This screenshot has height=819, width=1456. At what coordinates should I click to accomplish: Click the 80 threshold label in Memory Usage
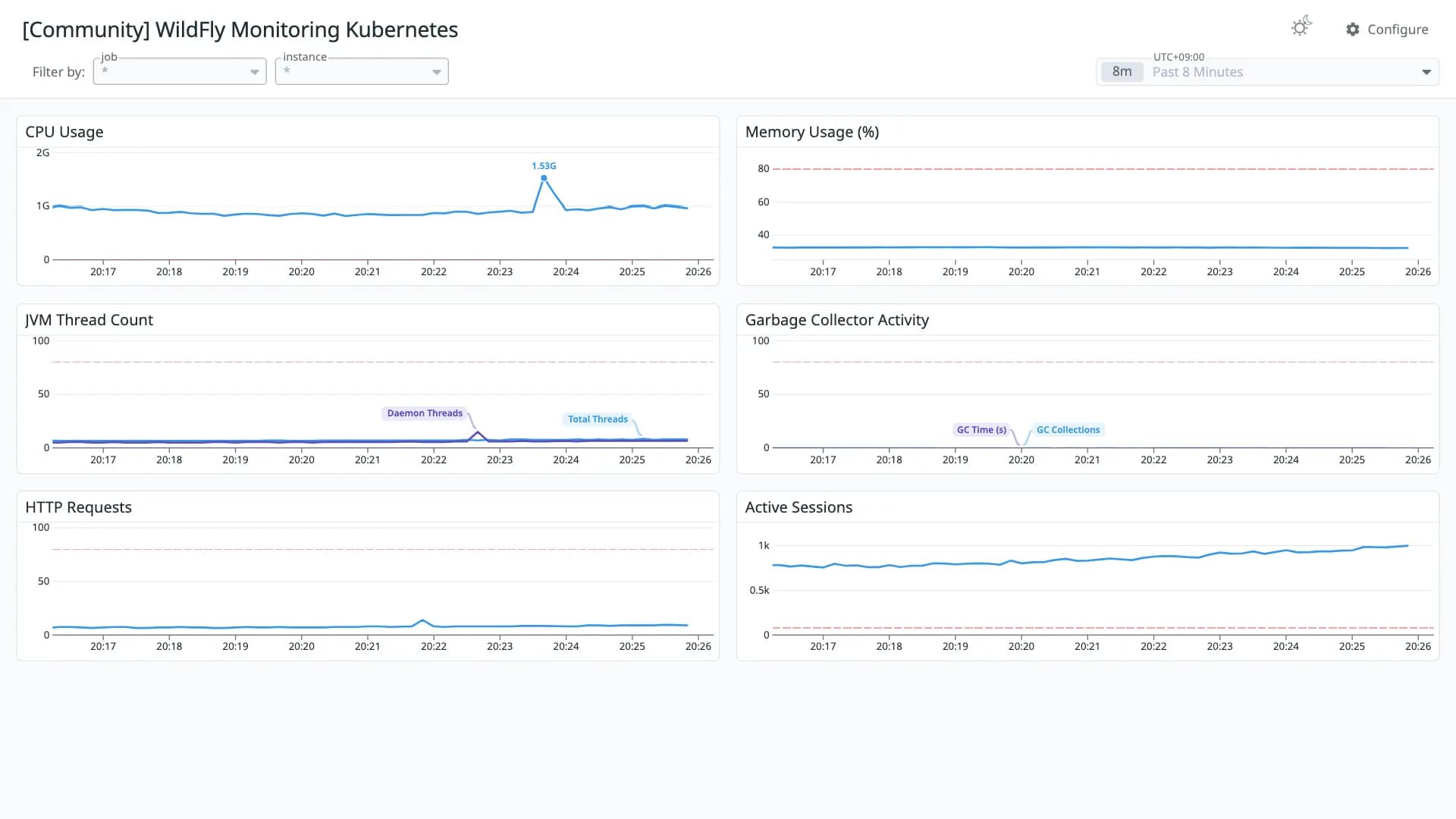pyautogui.click(x=764, y=168)
